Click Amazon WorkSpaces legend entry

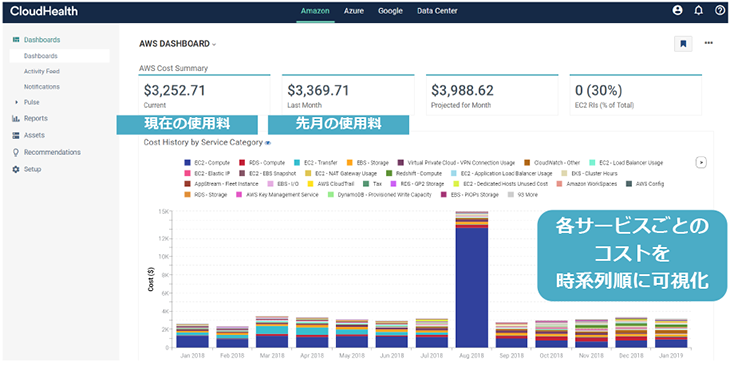point(587,184)
